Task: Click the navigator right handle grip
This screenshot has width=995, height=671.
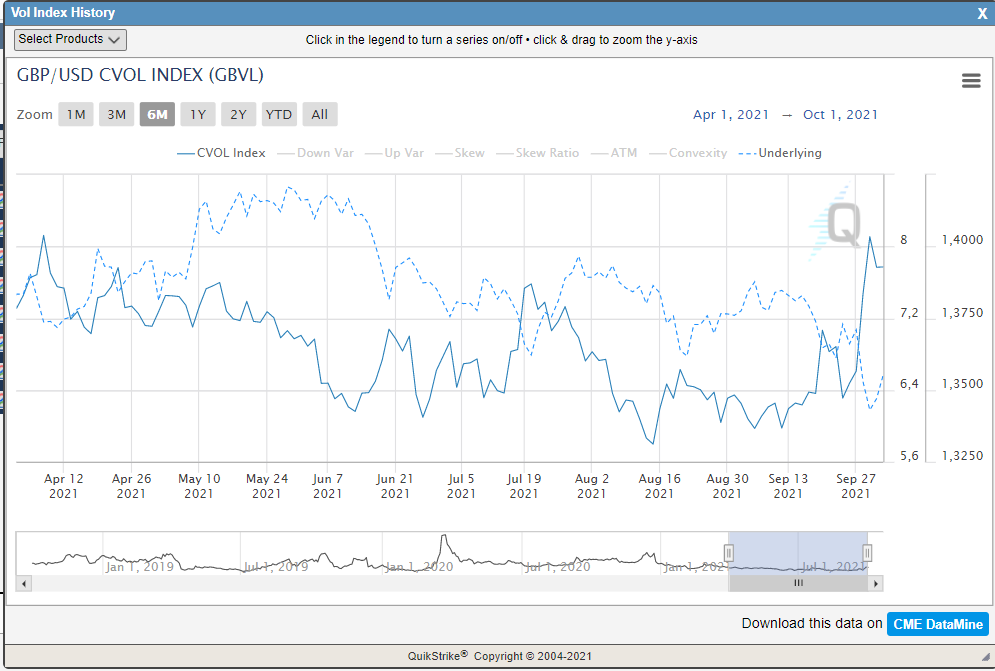Action: (x=867, y=552)
